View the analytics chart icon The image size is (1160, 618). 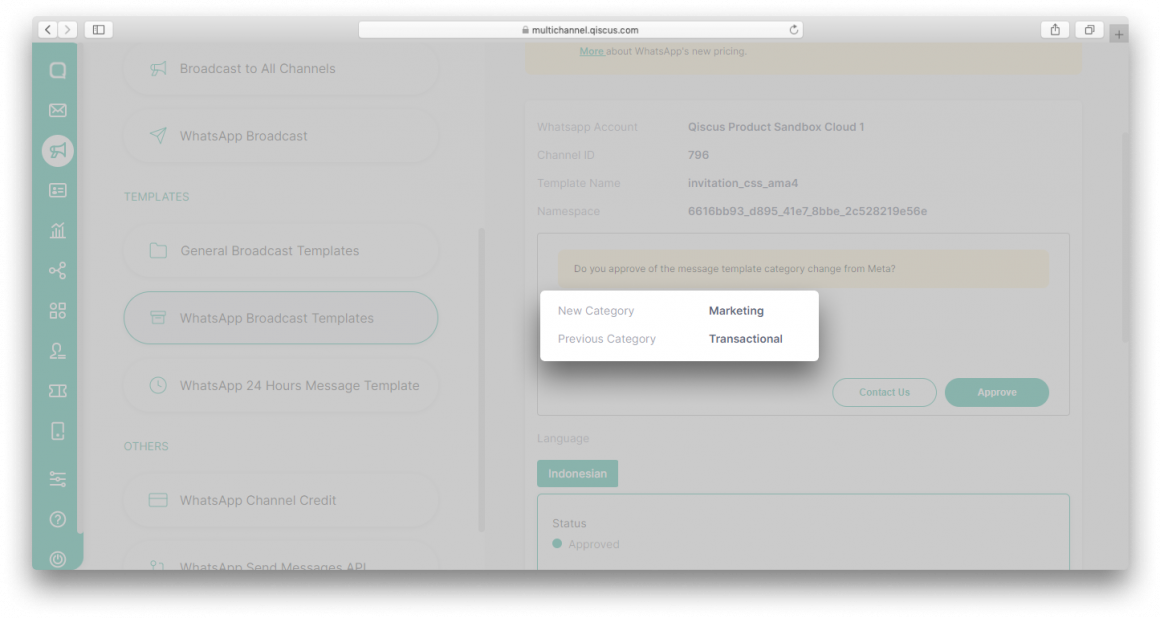(x=57, y=230)
